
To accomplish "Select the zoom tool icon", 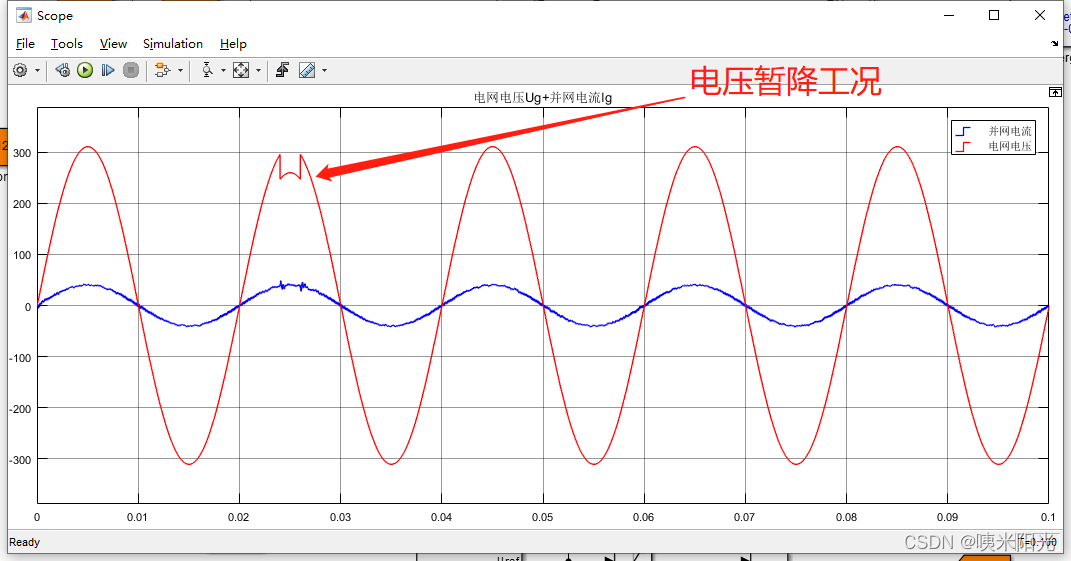I will 207,70.
